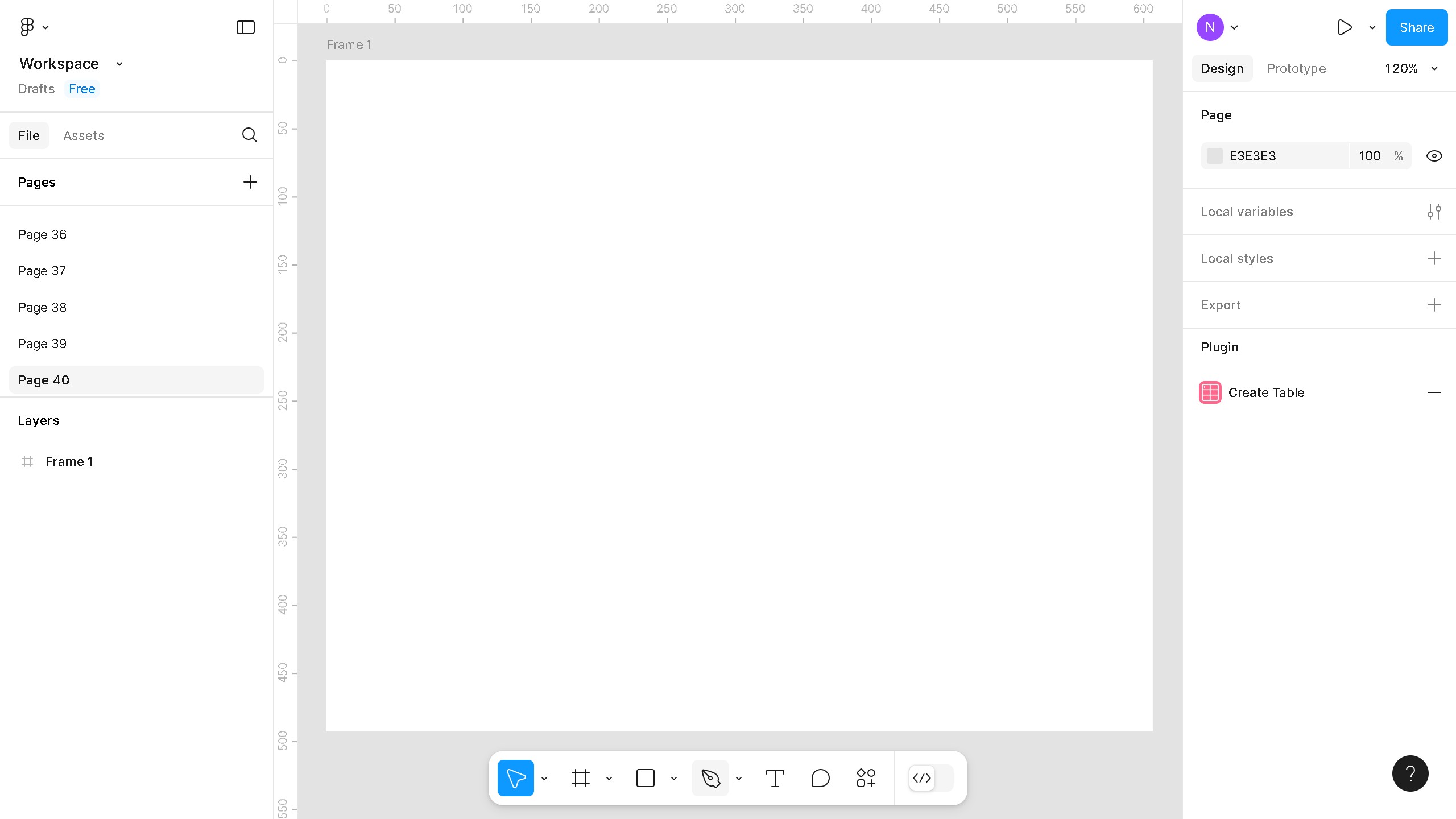Open the Workspace dropdown

(118, 64)
